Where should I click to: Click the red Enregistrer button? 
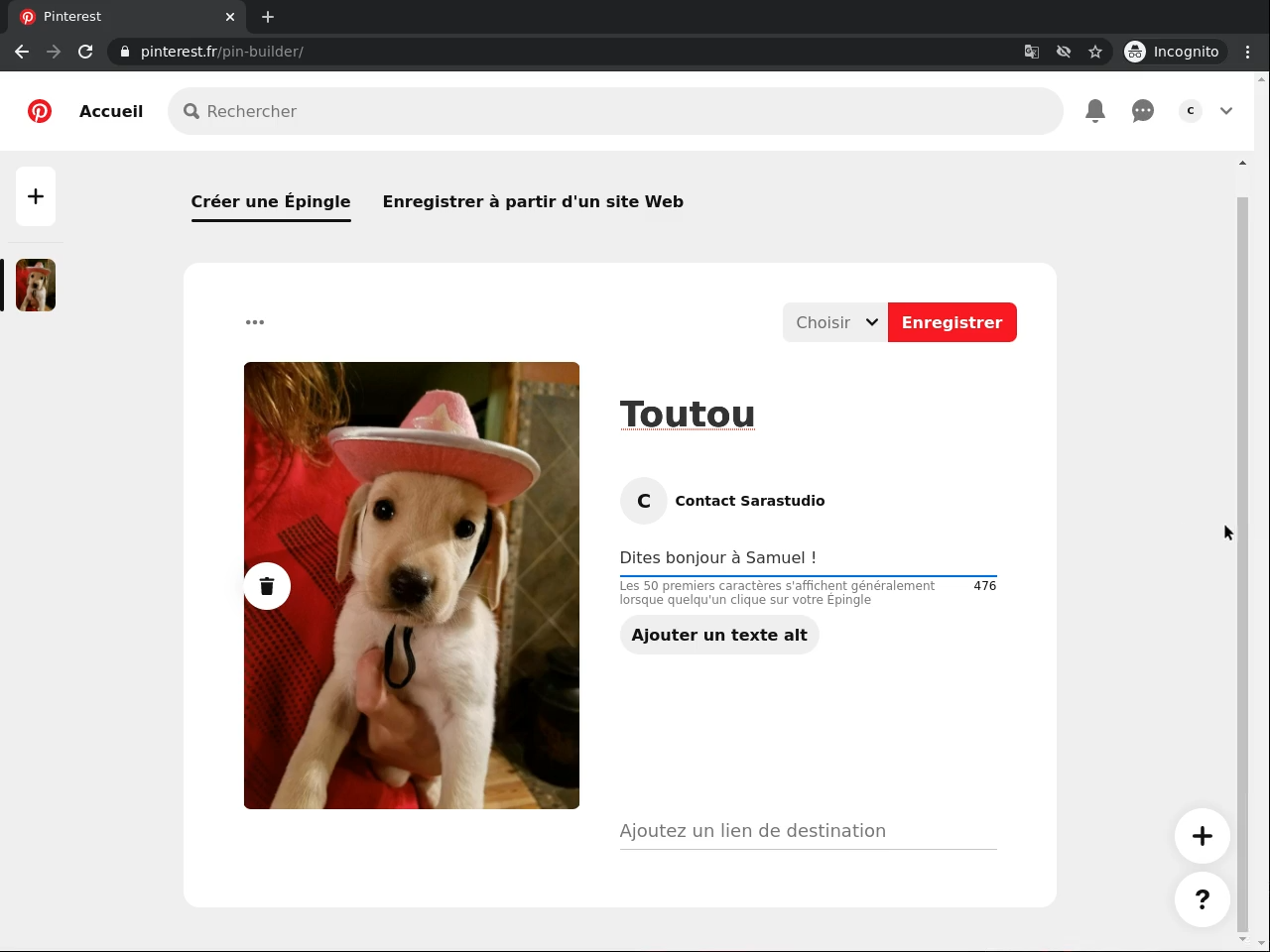pyautogui.click(x=952, y=322)
